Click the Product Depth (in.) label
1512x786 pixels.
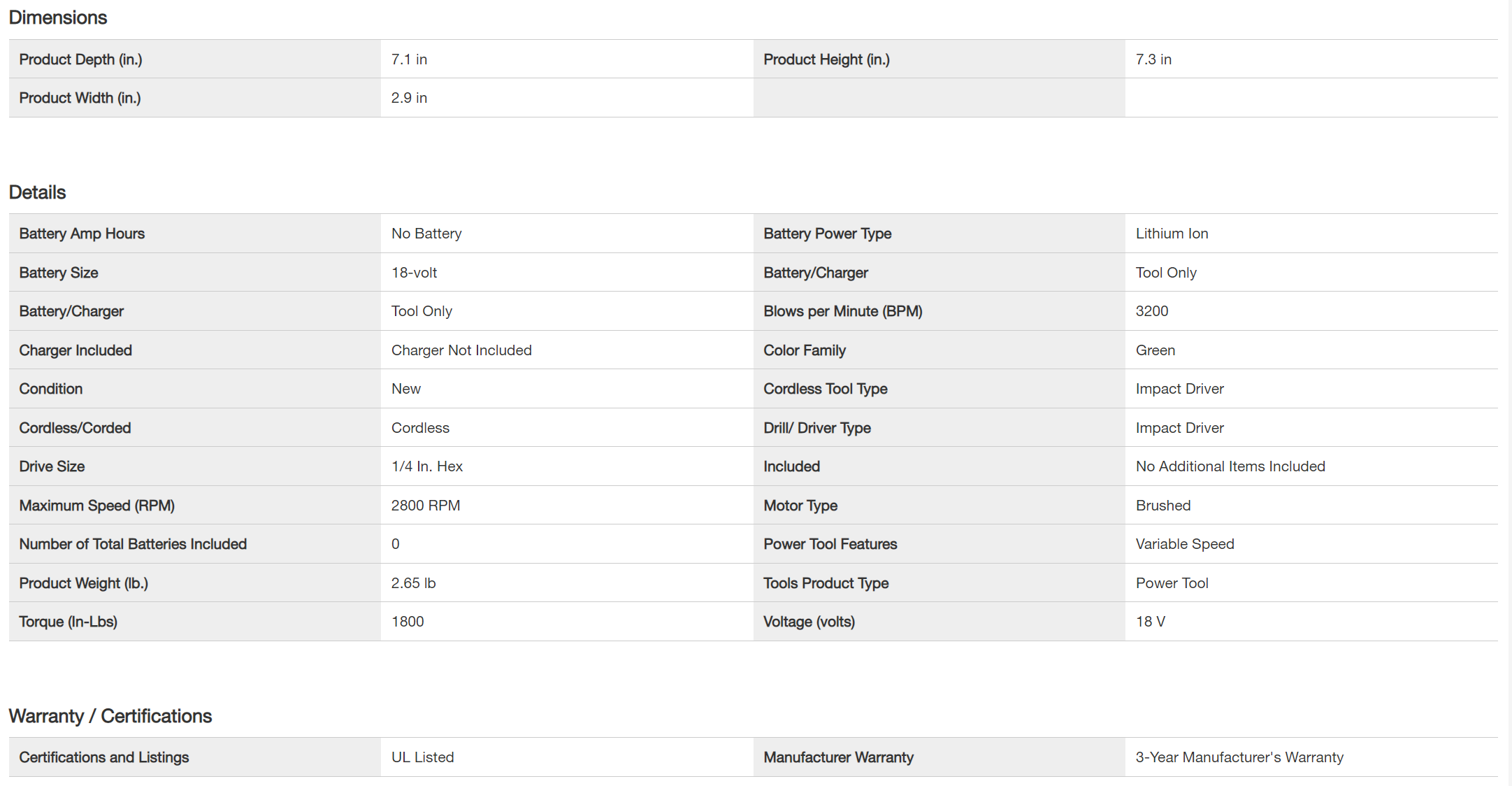coord(80,59)
